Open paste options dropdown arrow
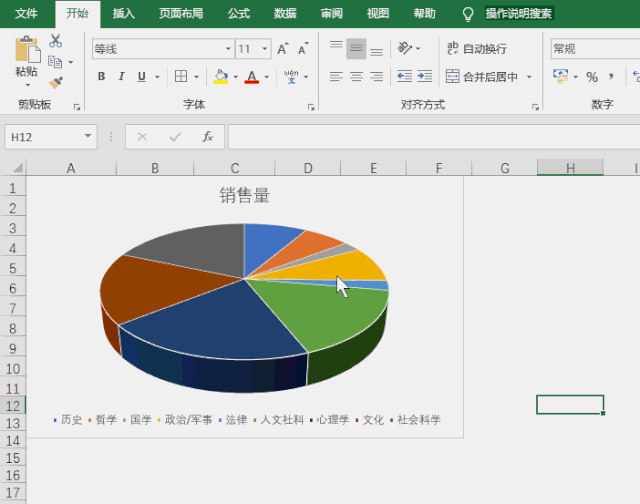Viewport: 640px width, 504px height. point(28,85)
